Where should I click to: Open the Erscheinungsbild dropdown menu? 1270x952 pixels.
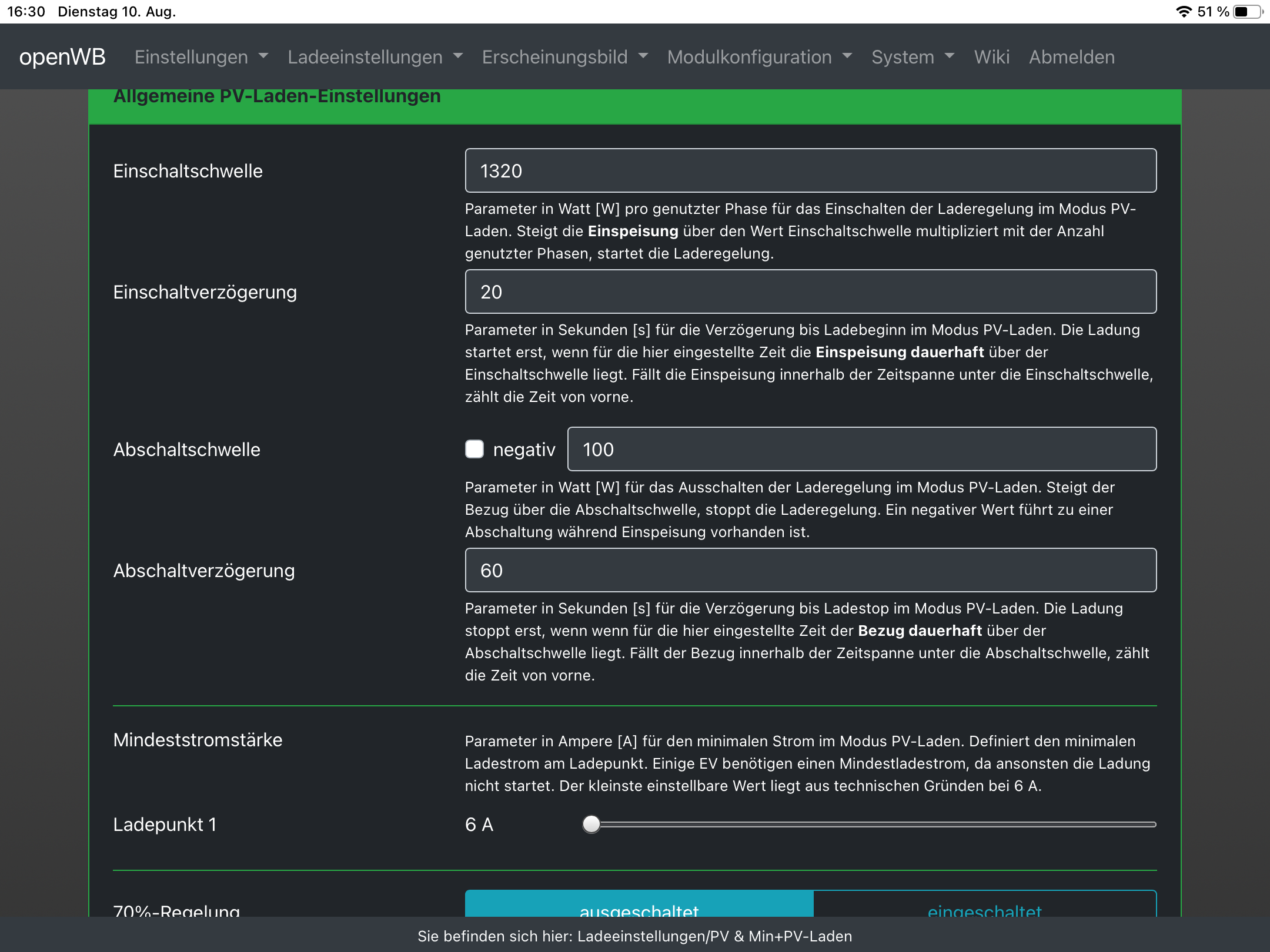[564, 57]
